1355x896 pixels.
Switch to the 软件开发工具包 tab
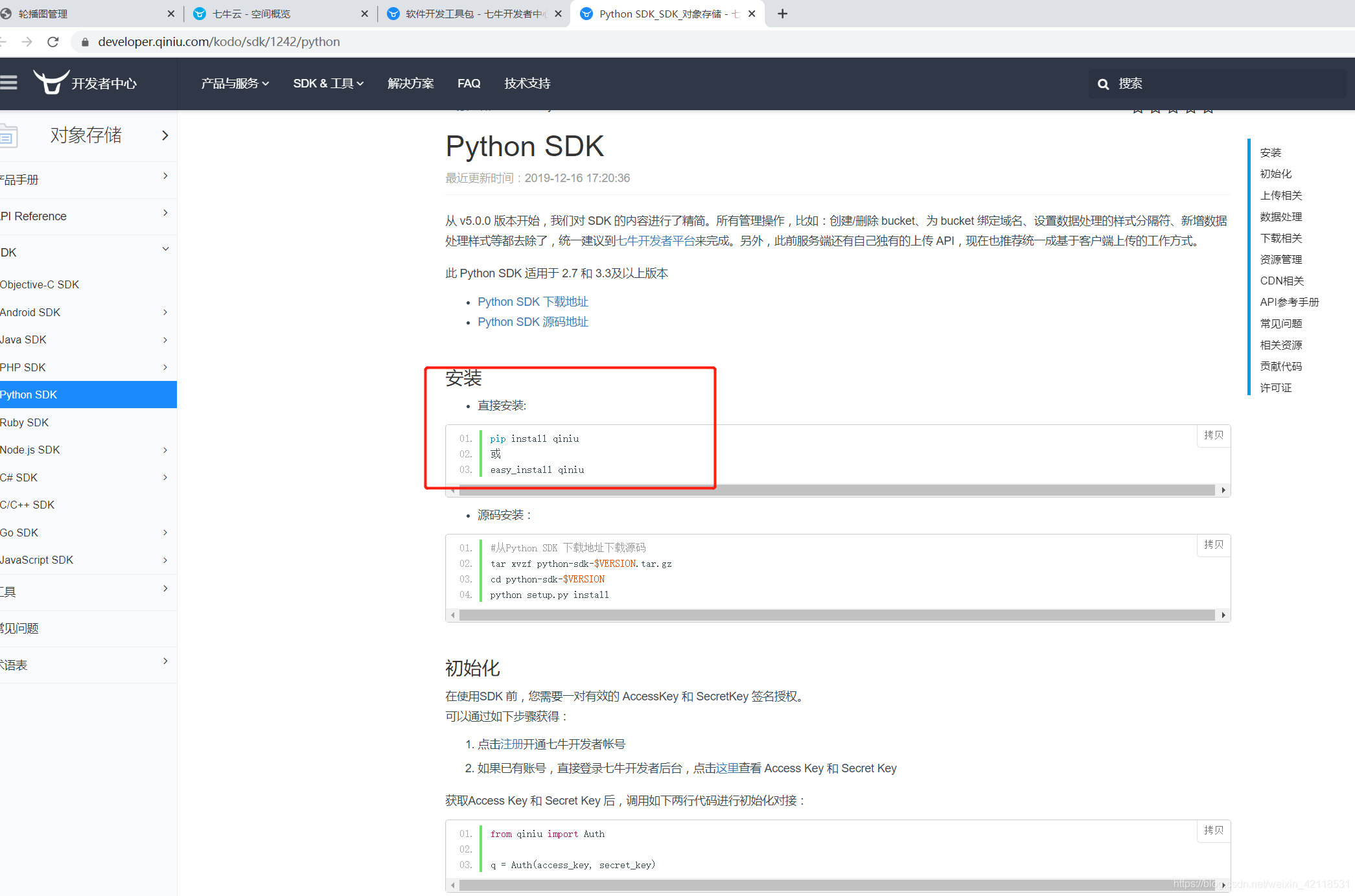tap(474, 14)
